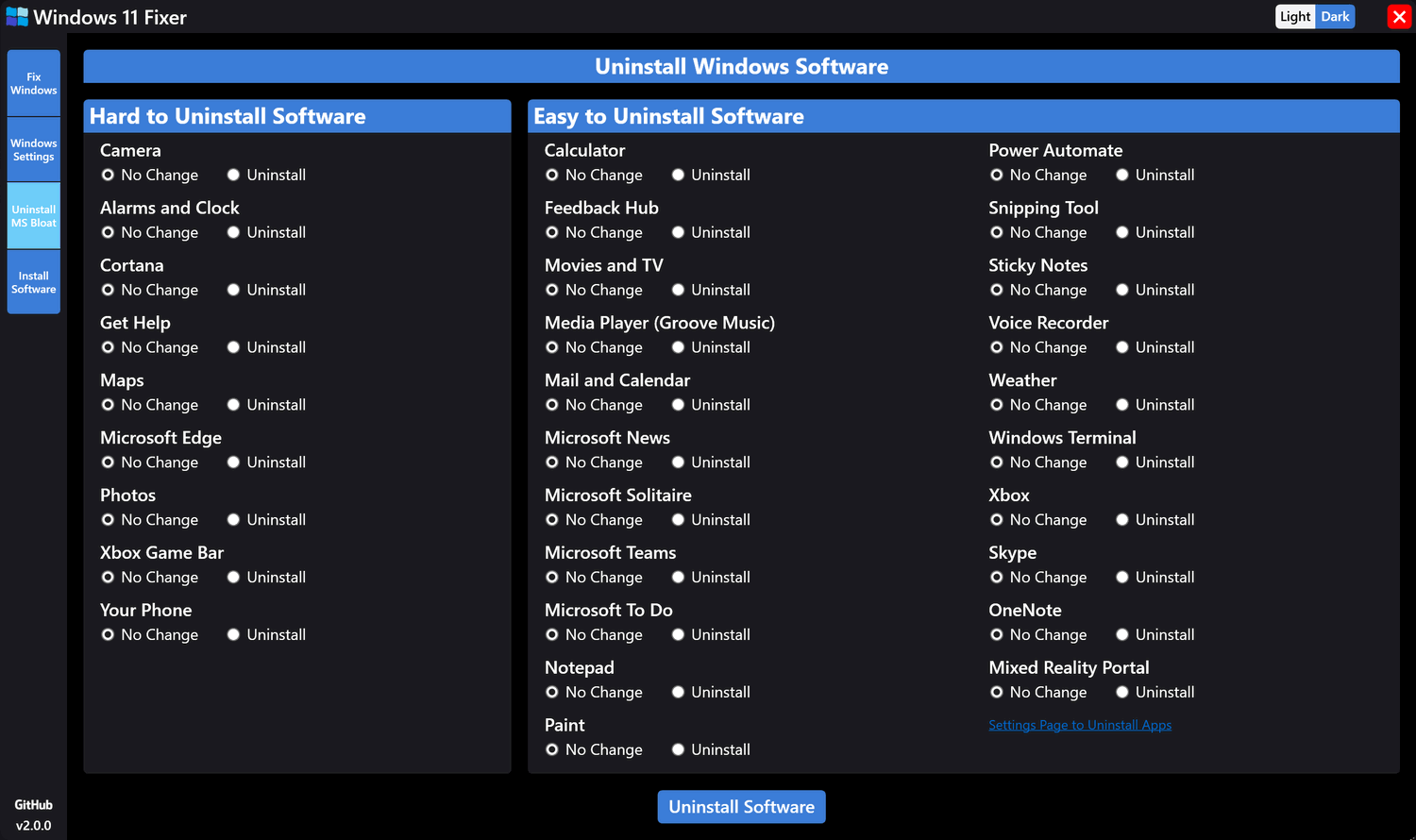Open the GitHub link
1416x840 pixels.
pyautogui.click(x=34, y=805)
